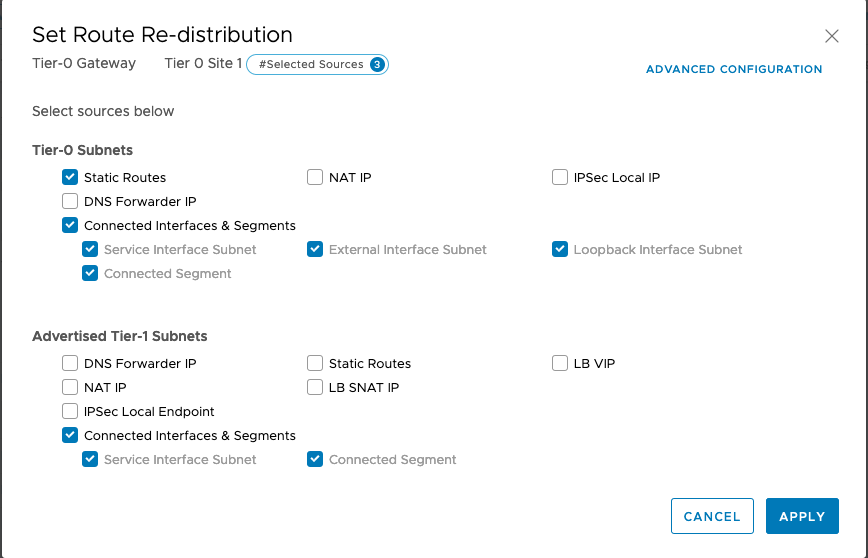Enable NAT IP under Tier-0 Subnets
This screenshot has height=558, width=868.
315,178
